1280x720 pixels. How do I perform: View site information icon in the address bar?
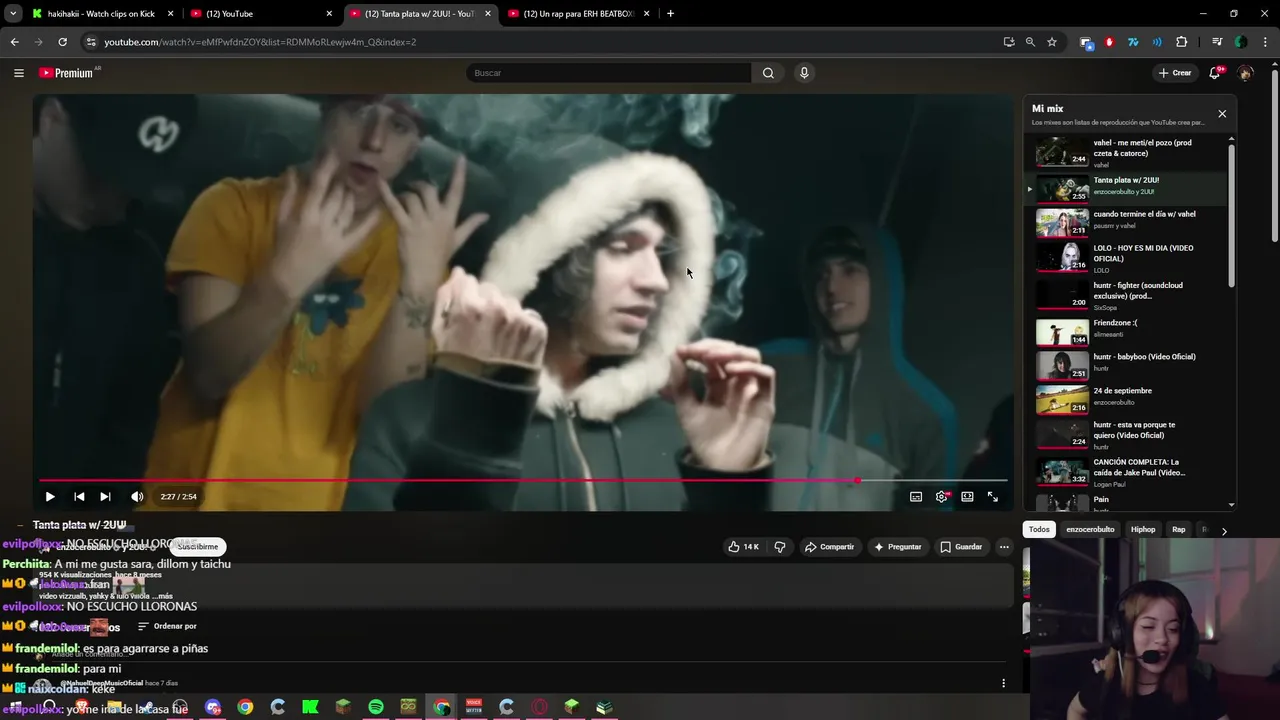91,42
